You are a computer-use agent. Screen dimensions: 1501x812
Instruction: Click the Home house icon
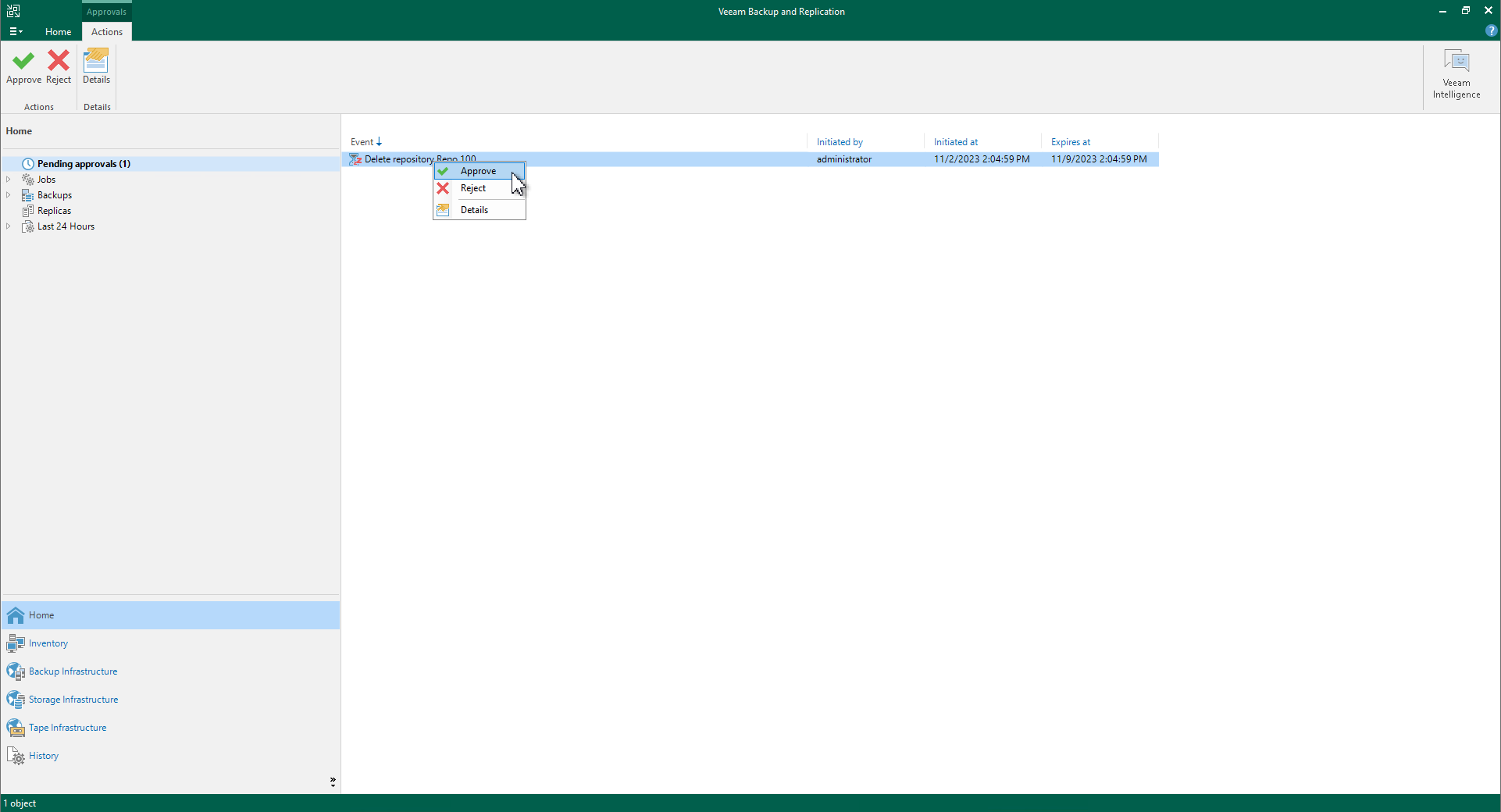pos(16,615)
